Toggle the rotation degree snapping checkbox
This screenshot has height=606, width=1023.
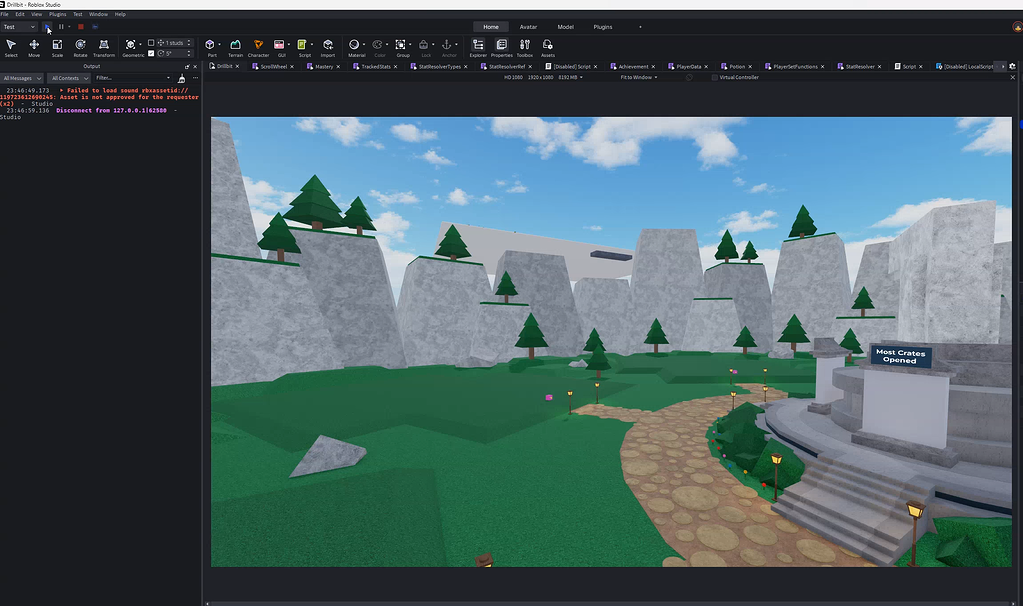(151, 53)
